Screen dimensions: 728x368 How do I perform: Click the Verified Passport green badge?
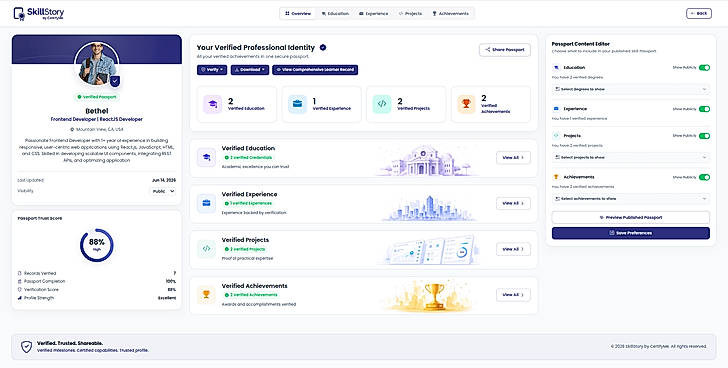click(x=97, y=97)
